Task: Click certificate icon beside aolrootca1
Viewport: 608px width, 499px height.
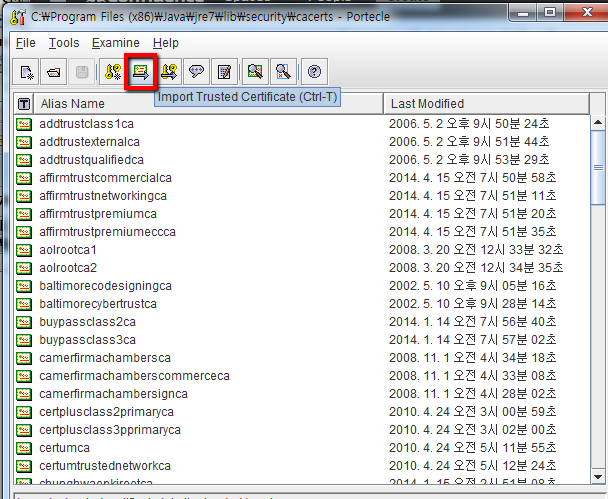Action: click(x=24, y=250)
